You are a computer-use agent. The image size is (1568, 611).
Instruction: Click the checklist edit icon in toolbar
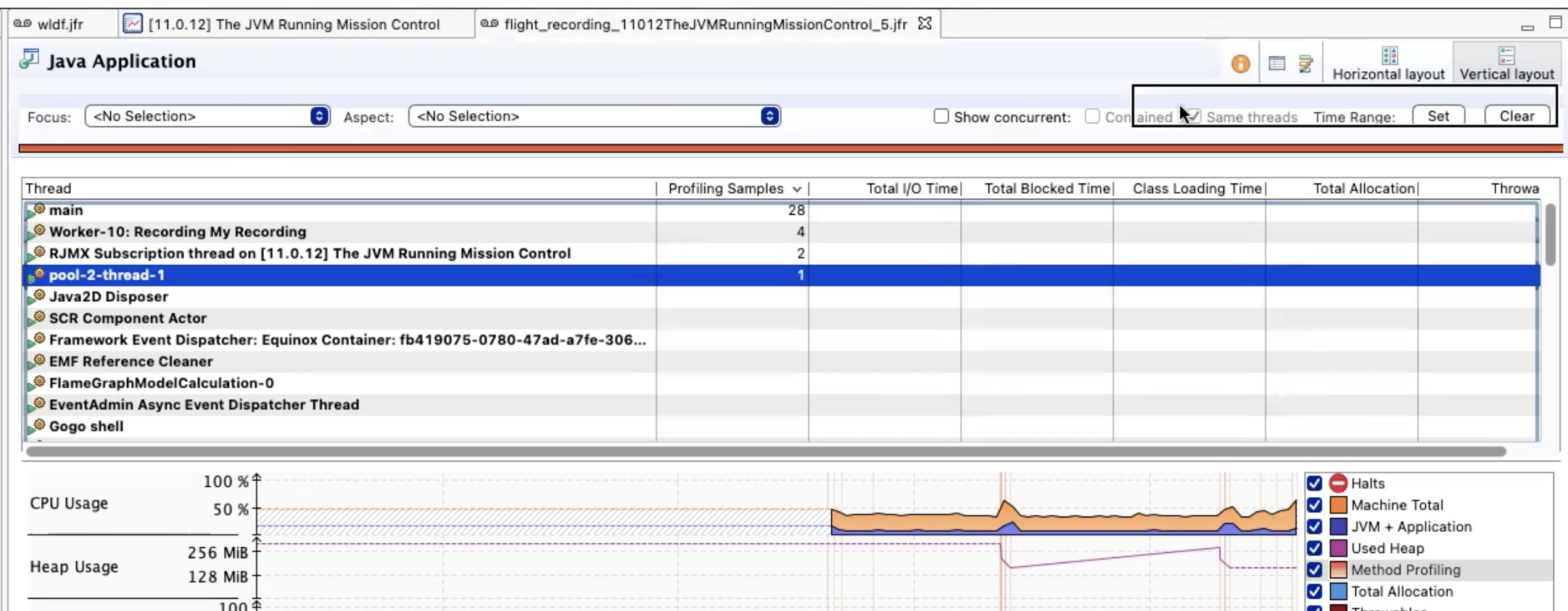click(x=1305, y=64)
